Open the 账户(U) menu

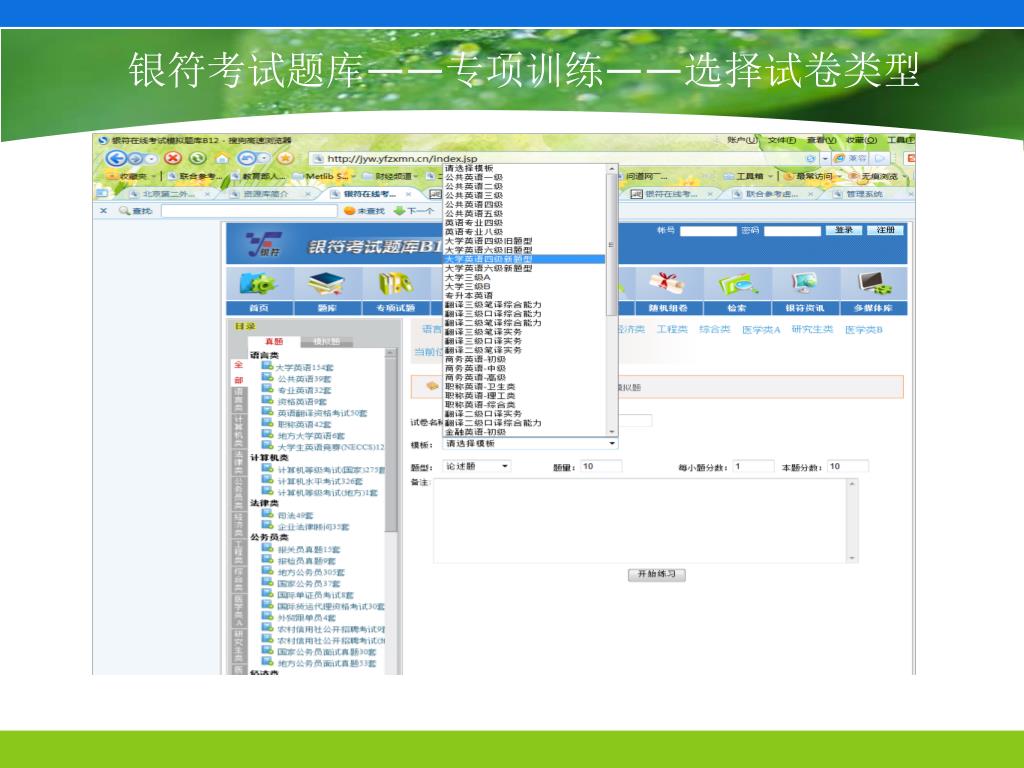point(742,140)
